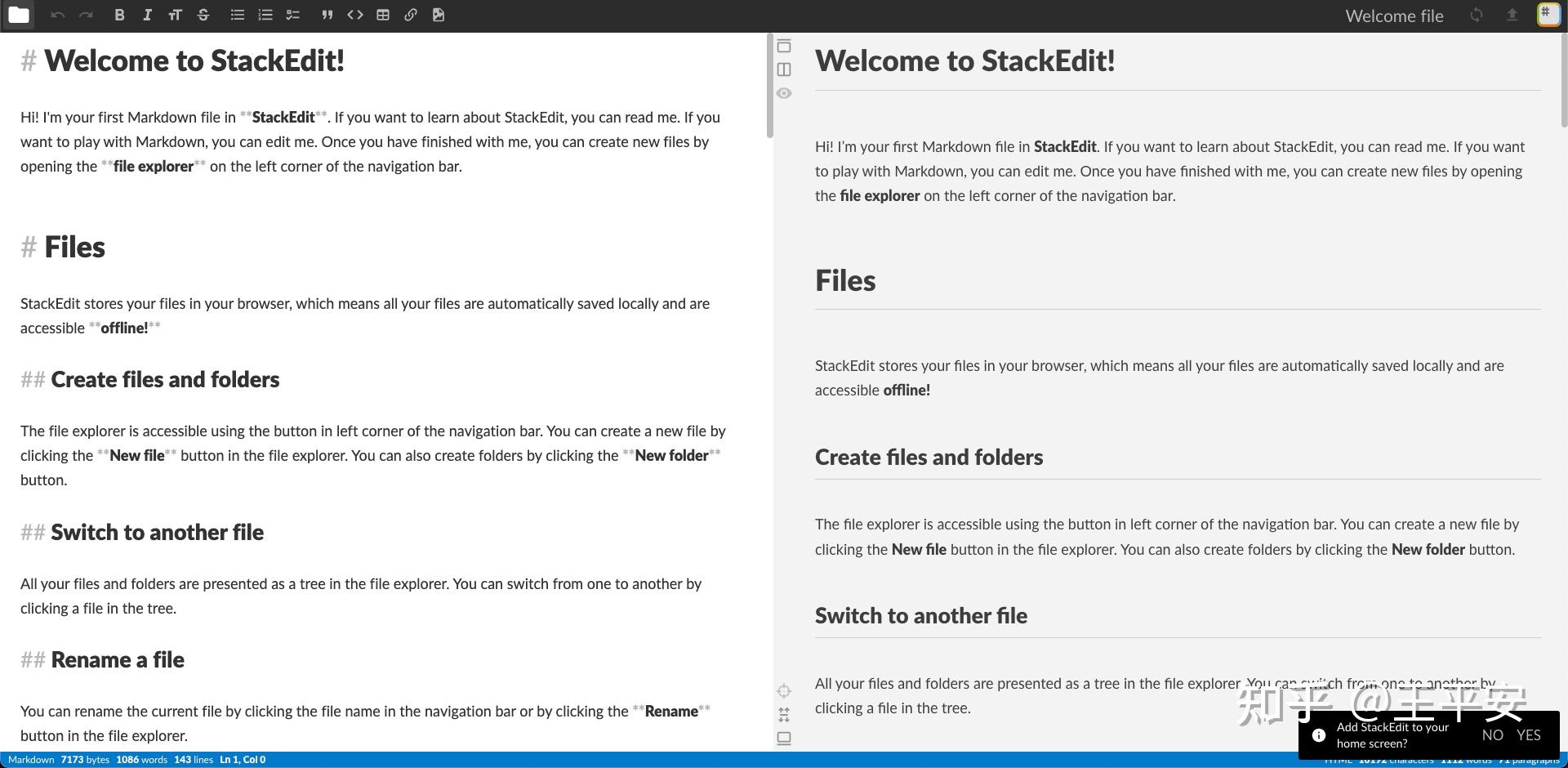The image size is (1568, 768).
Task: Insert a hyperlink
Action: click(411, 15)
